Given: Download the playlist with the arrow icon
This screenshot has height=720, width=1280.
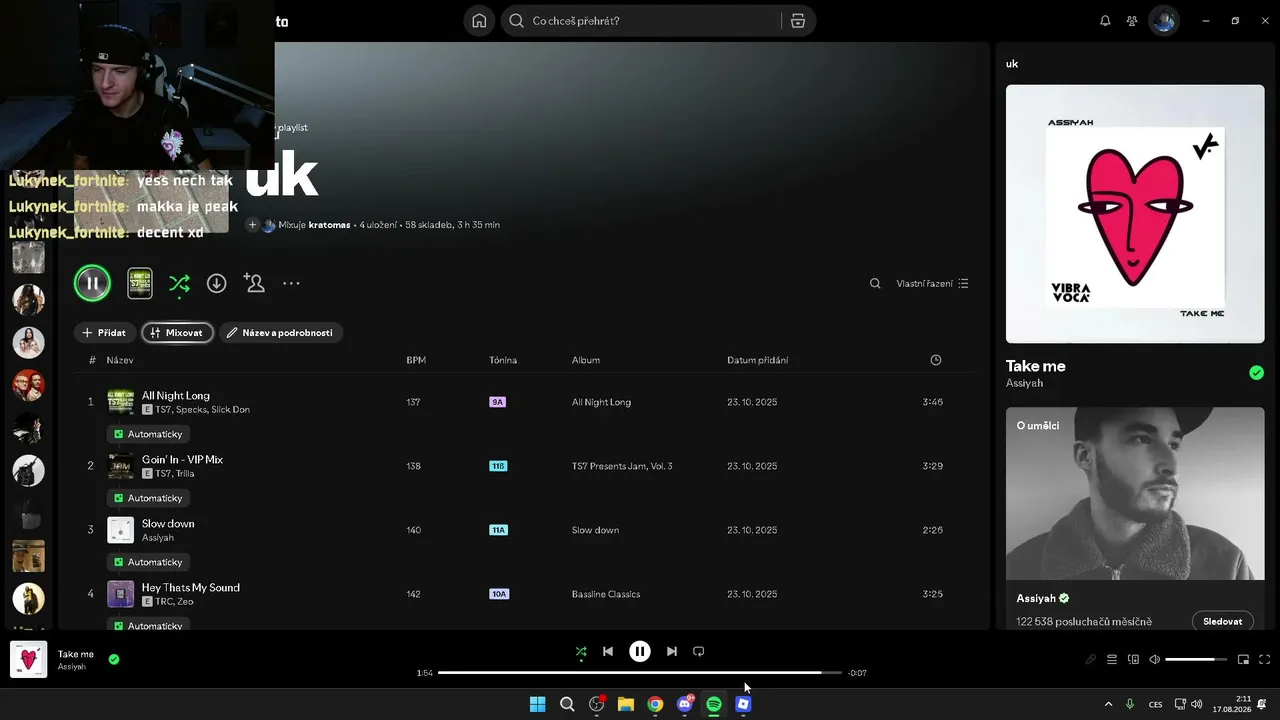Looking at the screenshot, I should click(216, 284).
